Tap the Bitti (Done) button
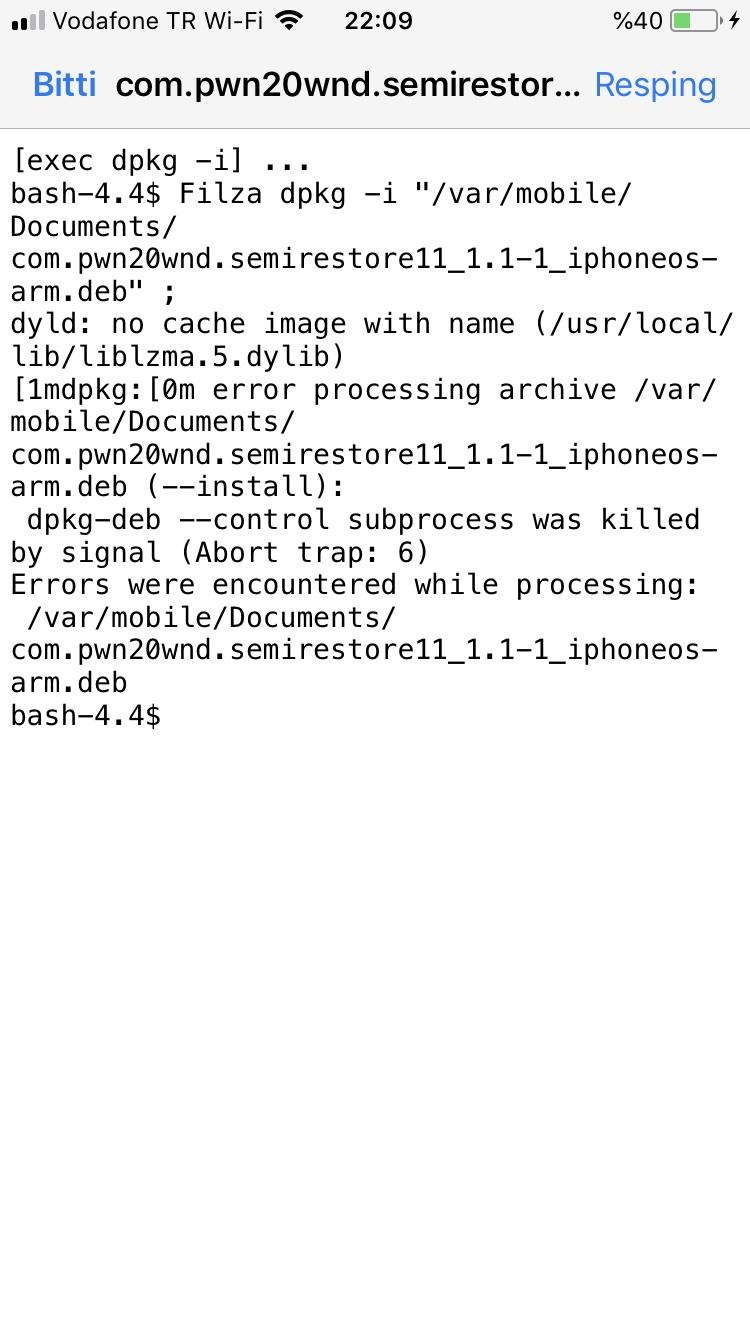 (x=64, y=85)
